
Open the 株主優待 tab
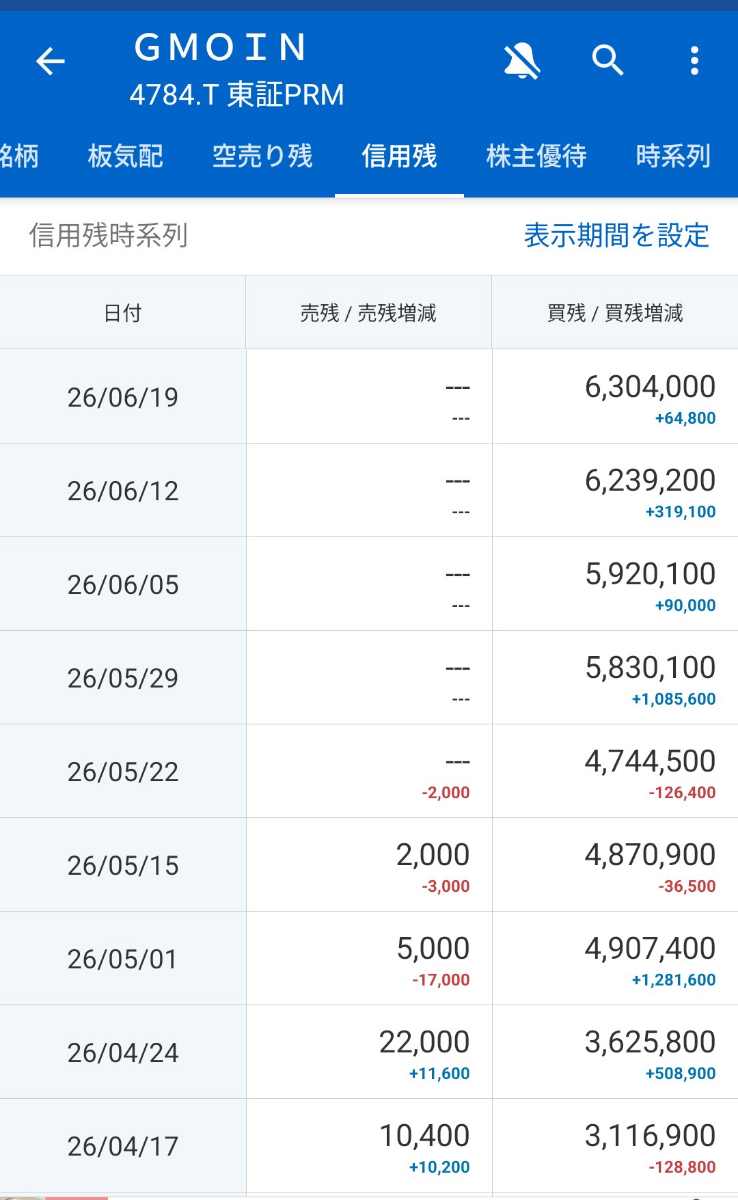pos(536,156)
